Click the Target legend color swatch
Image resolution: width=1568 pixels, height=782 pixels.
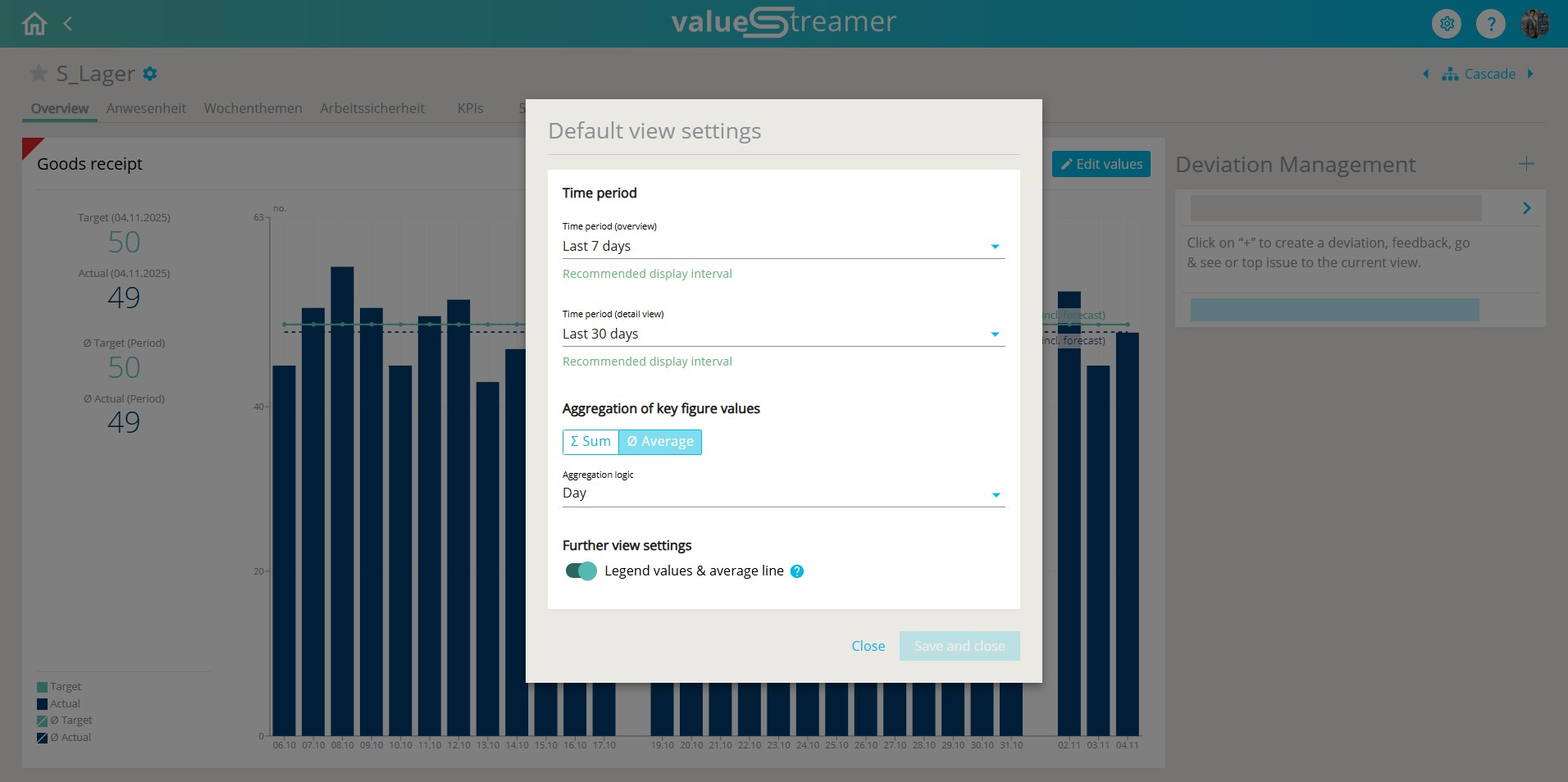42,687
